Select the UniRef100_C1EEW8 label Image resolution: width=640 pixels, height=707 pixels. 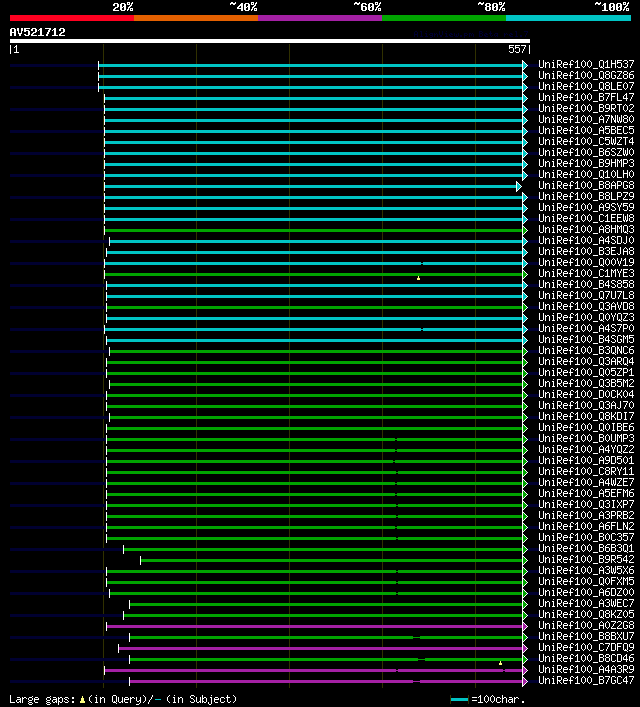[x=586, y=219]
